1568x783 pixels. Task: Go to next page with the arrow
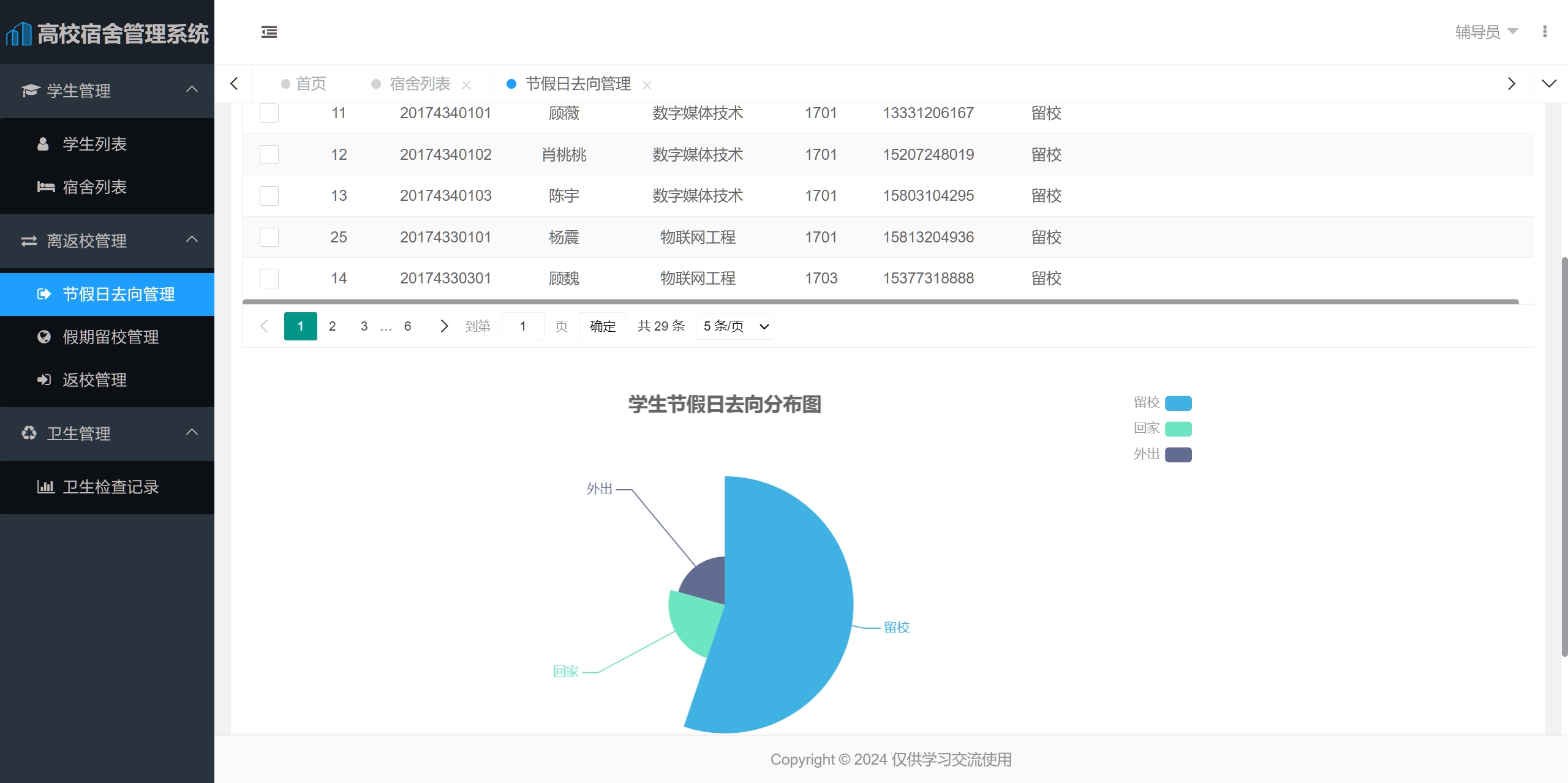click(444, 326)
